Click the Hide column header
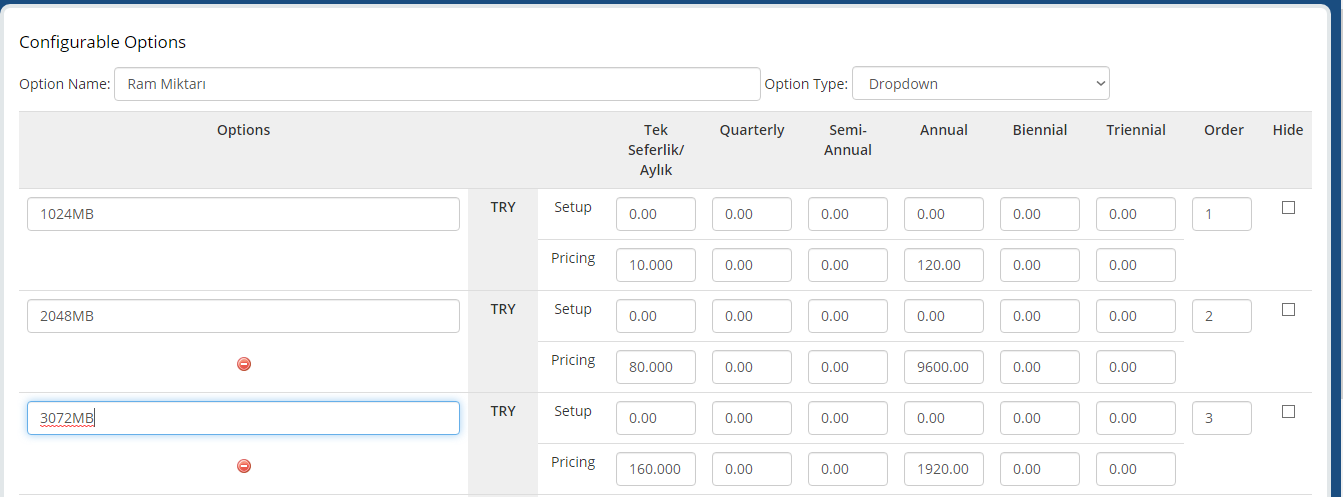This screenshot has height=497, width=1343. 1288,130
